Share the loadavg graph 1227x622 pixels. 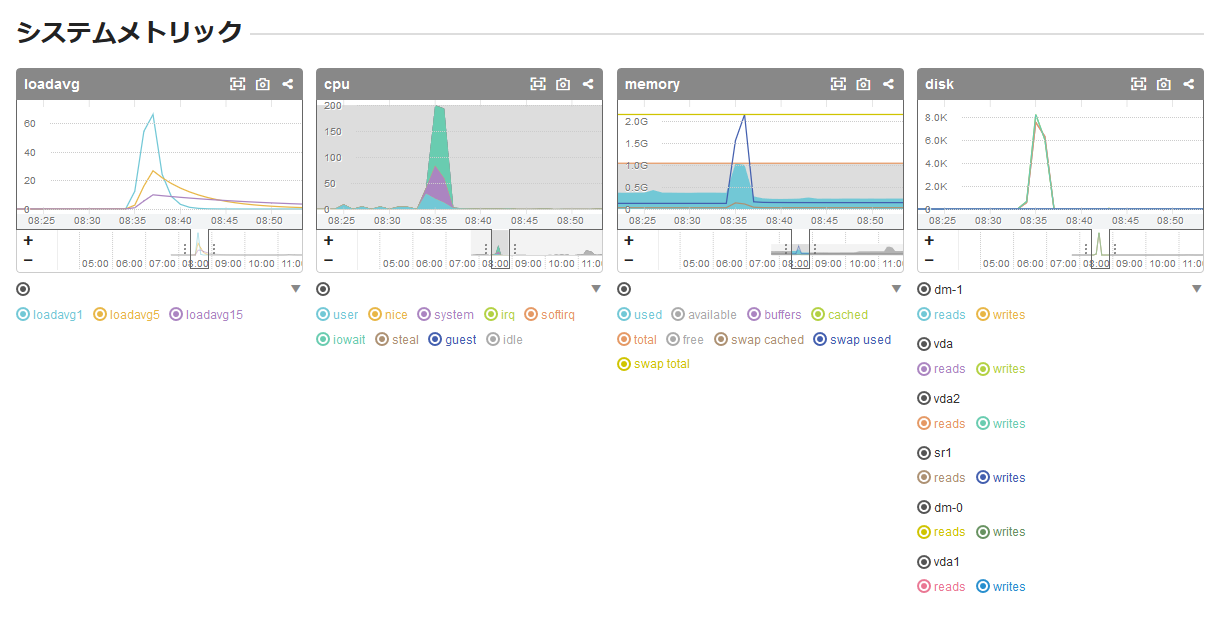288,85
